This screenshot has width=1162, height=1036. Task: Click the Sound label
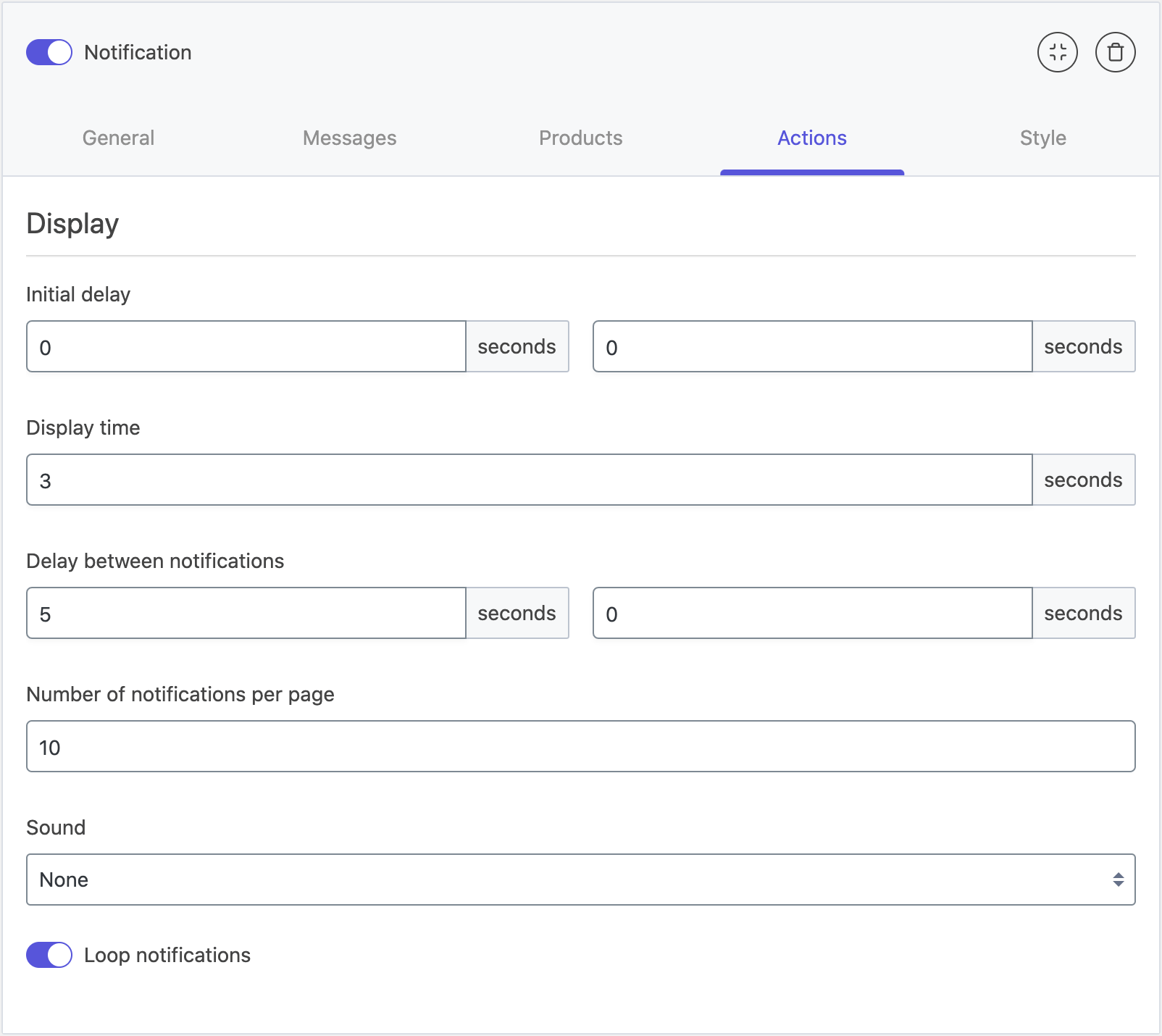(56, 827)
